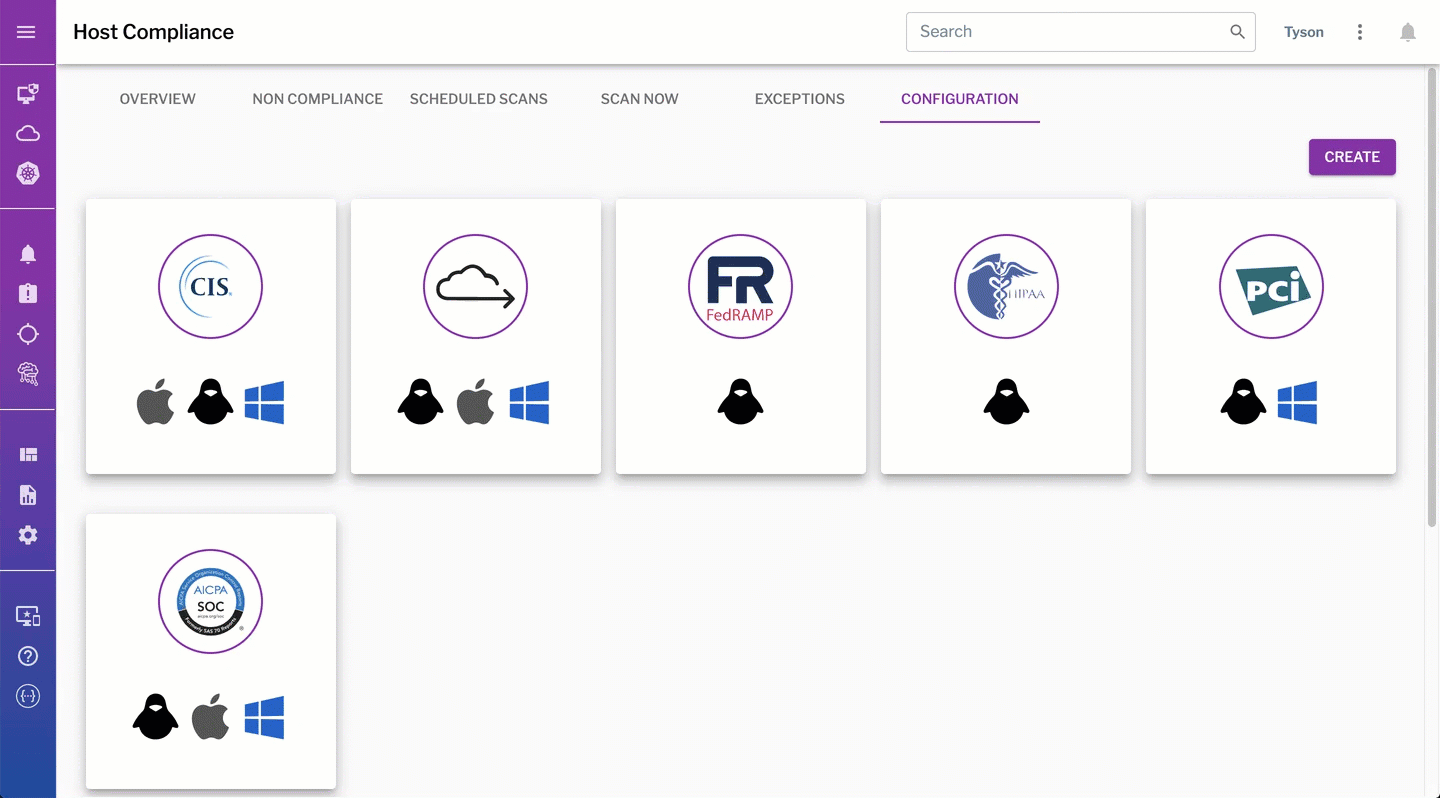Open the sidebar help question icon
The width and height of the screenshot is (1440, 798).
[28, 656]
